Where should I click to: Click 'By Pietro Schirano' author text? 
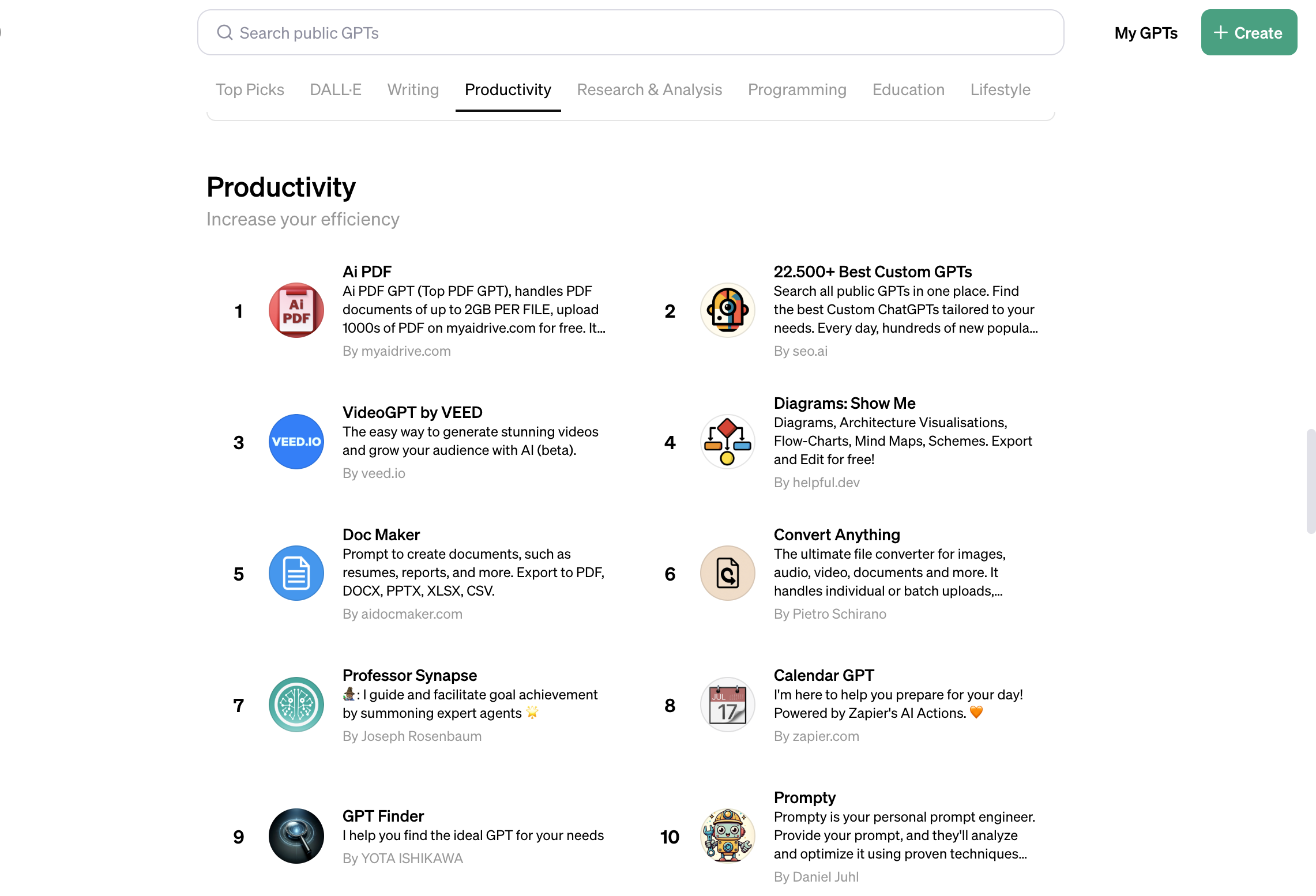point(830,614)
